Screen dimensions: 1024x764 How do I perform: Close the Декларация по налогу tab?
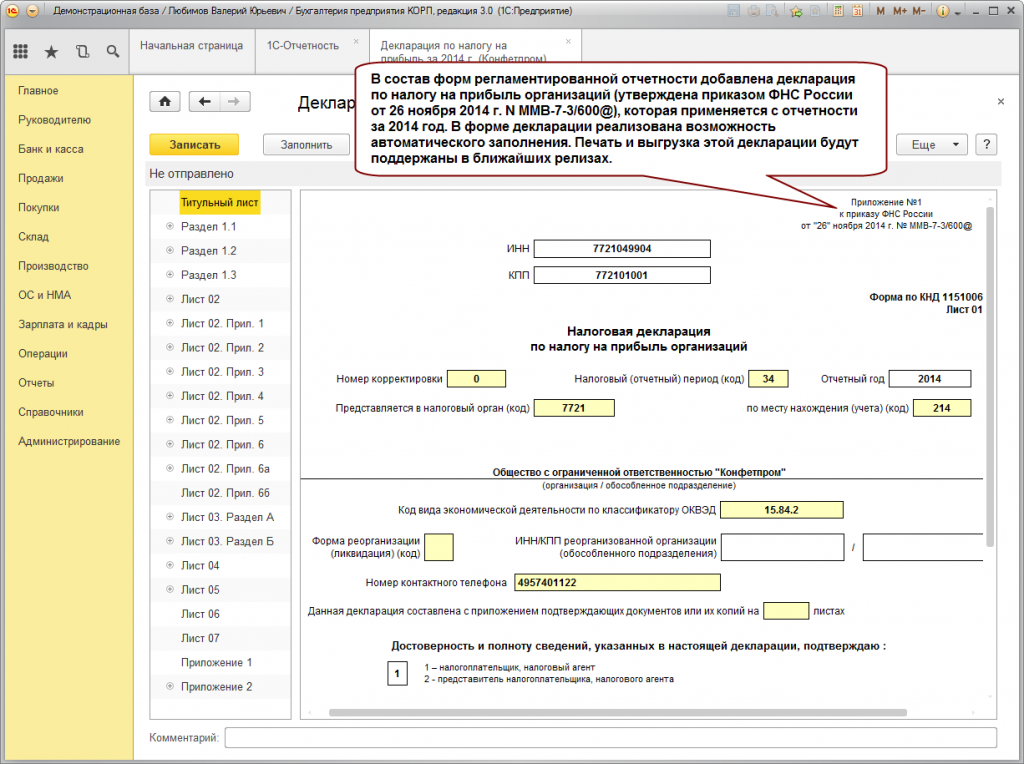(568, 41)
